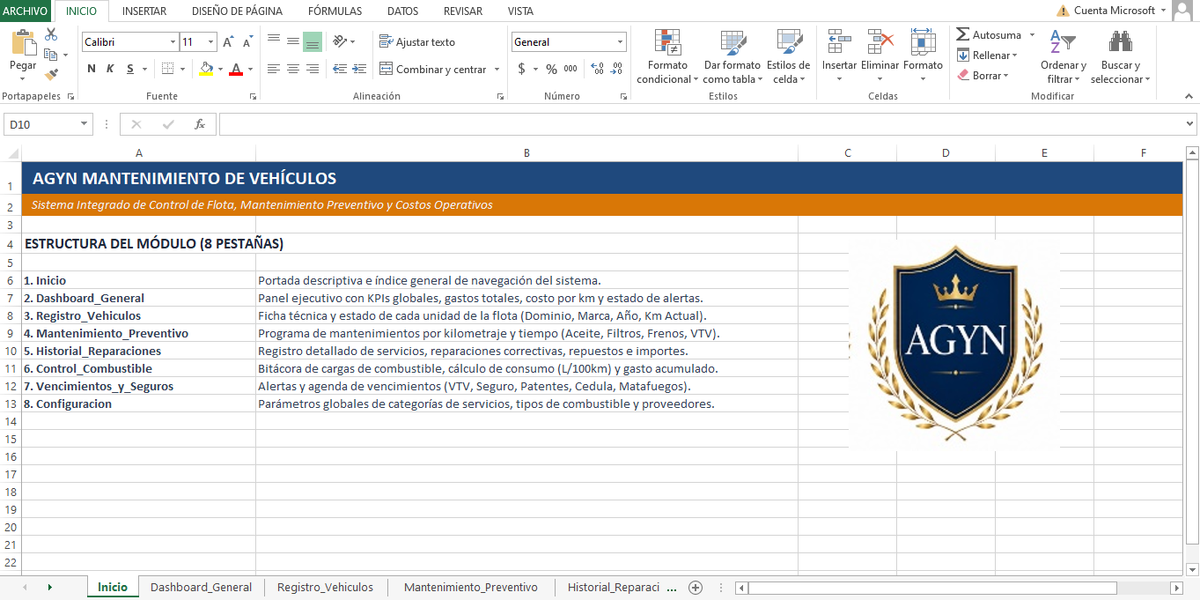This screenshot has width=1200, height=600.
Task: Increase font size with enlarge A icon
Action: tap(228, 42)
